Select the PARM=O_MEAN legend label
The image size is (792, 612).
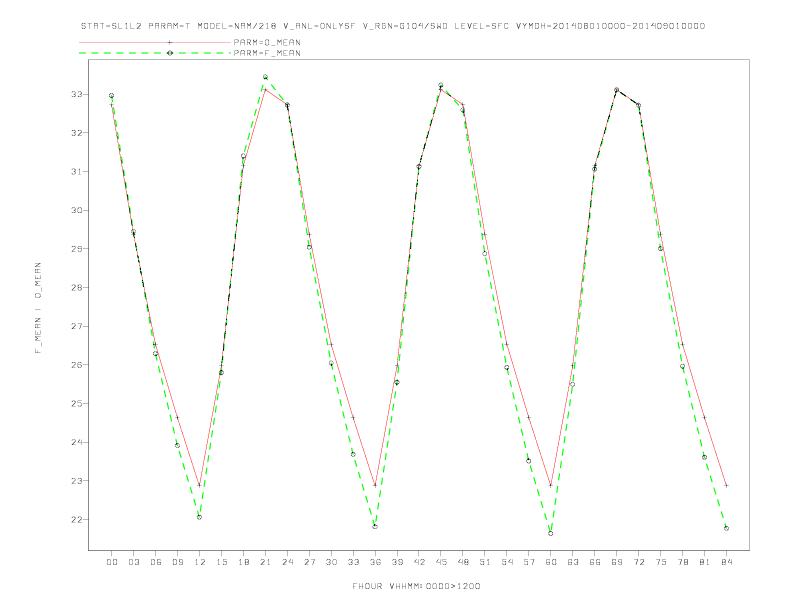(267, 42)
